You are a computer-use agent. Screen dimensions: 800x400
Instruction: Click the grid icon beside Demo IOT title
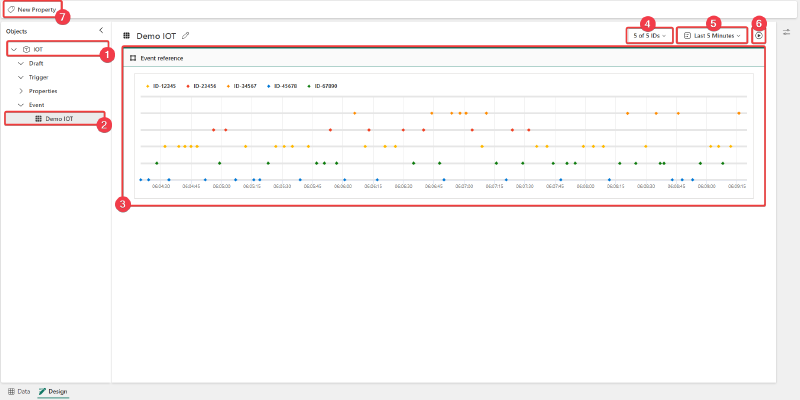coord(127,36)
